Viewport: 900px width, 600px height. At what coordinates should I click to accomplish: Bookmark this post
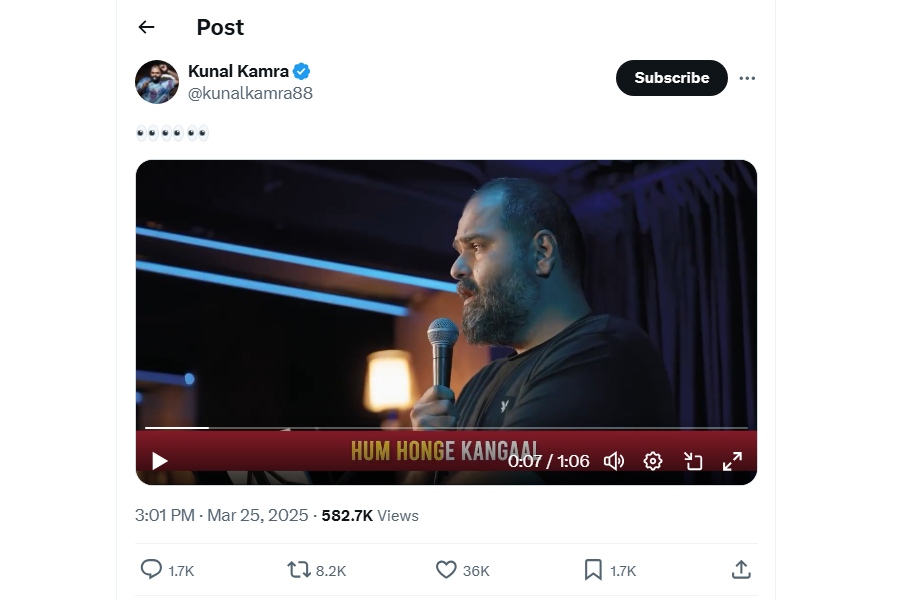pos(593,570)
